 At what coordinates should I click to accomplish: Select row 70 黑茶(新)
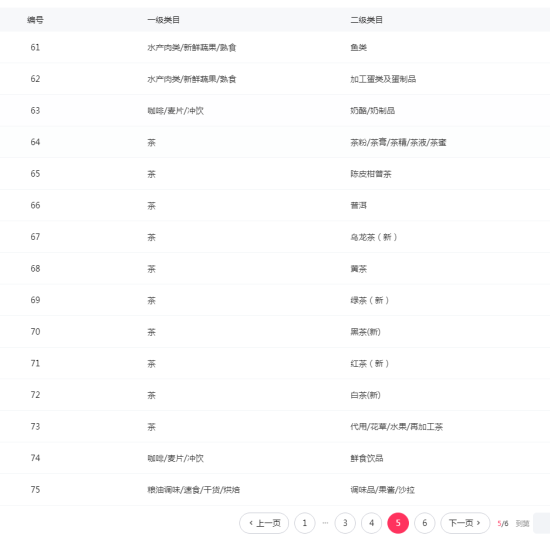click(x=275, y=332)
